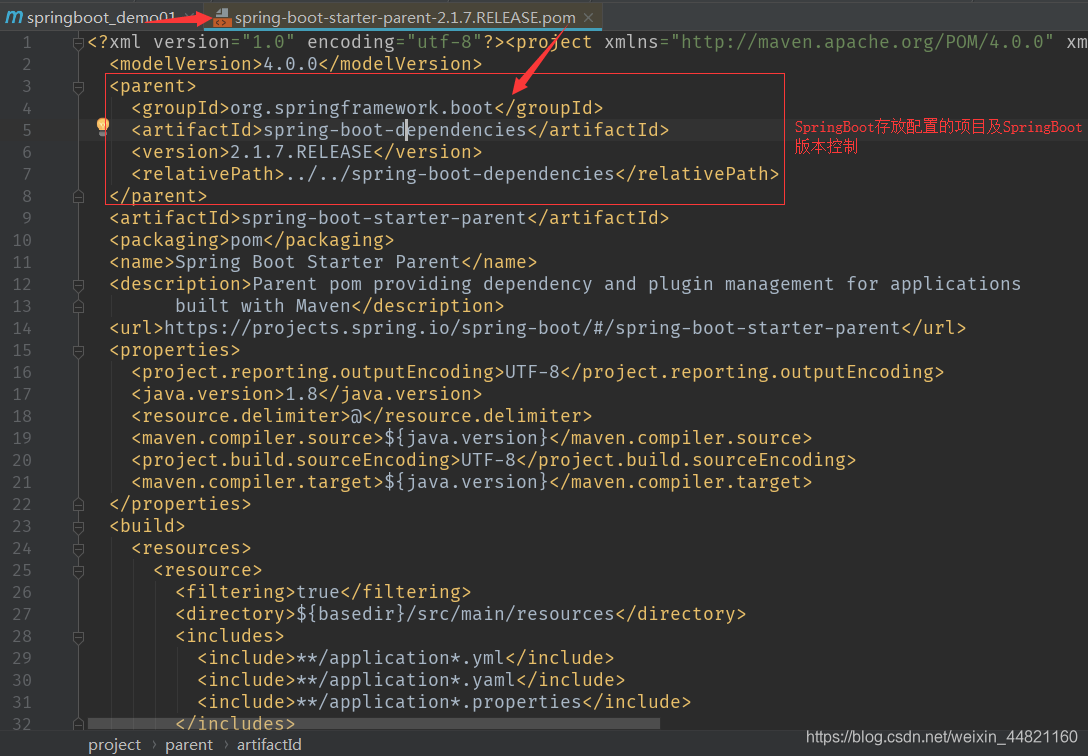Click the description end fold marker on line 13

point(78,307)
